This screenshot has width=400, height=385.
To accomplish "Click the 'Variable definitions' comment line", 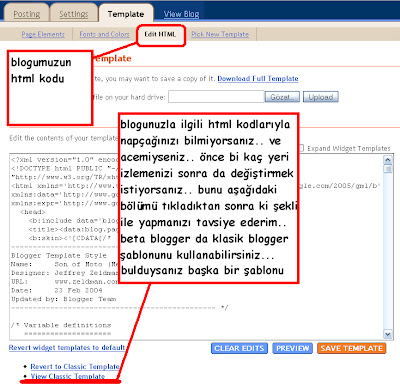I will pyautogui.click(x=61, y=325).
